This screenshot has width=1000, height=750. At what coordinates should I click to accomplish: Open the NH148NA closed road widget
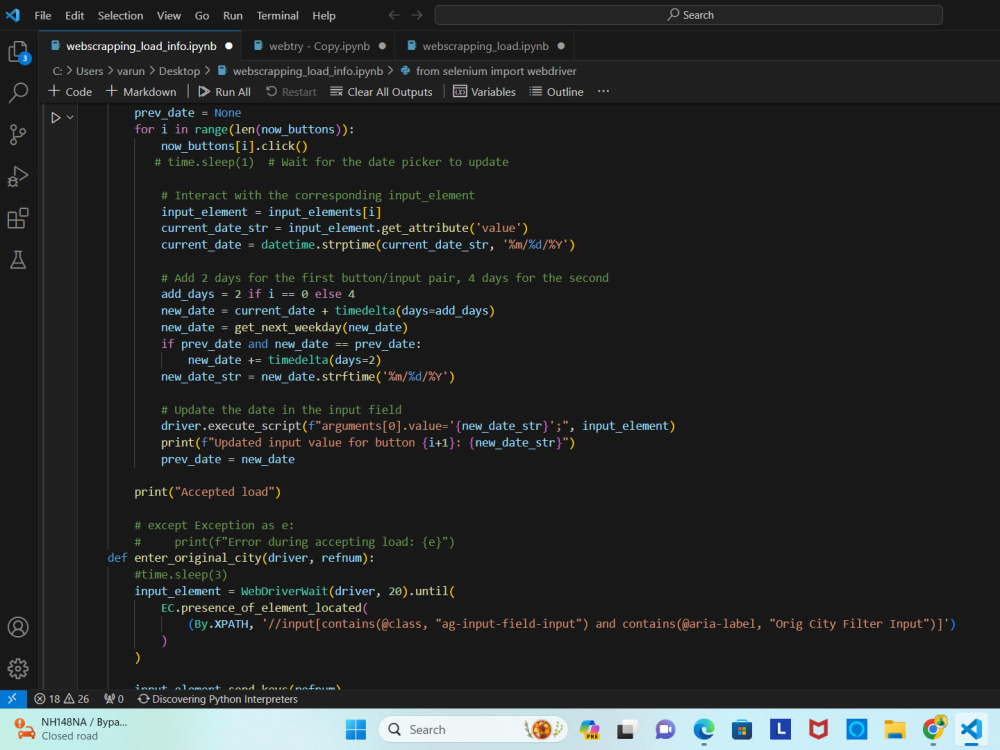tap(70, 729)
